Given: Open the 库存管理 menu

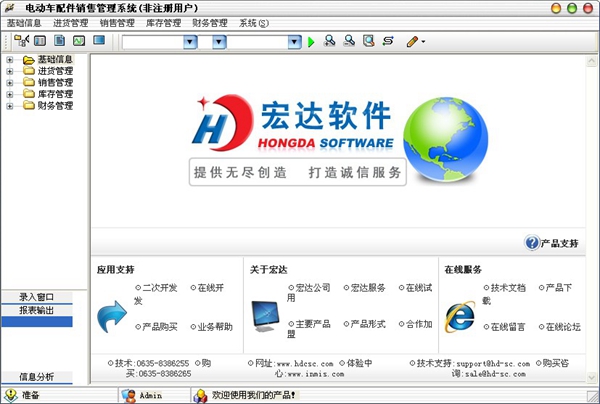Looking at the screenshot, I should [x=163, y=23].
